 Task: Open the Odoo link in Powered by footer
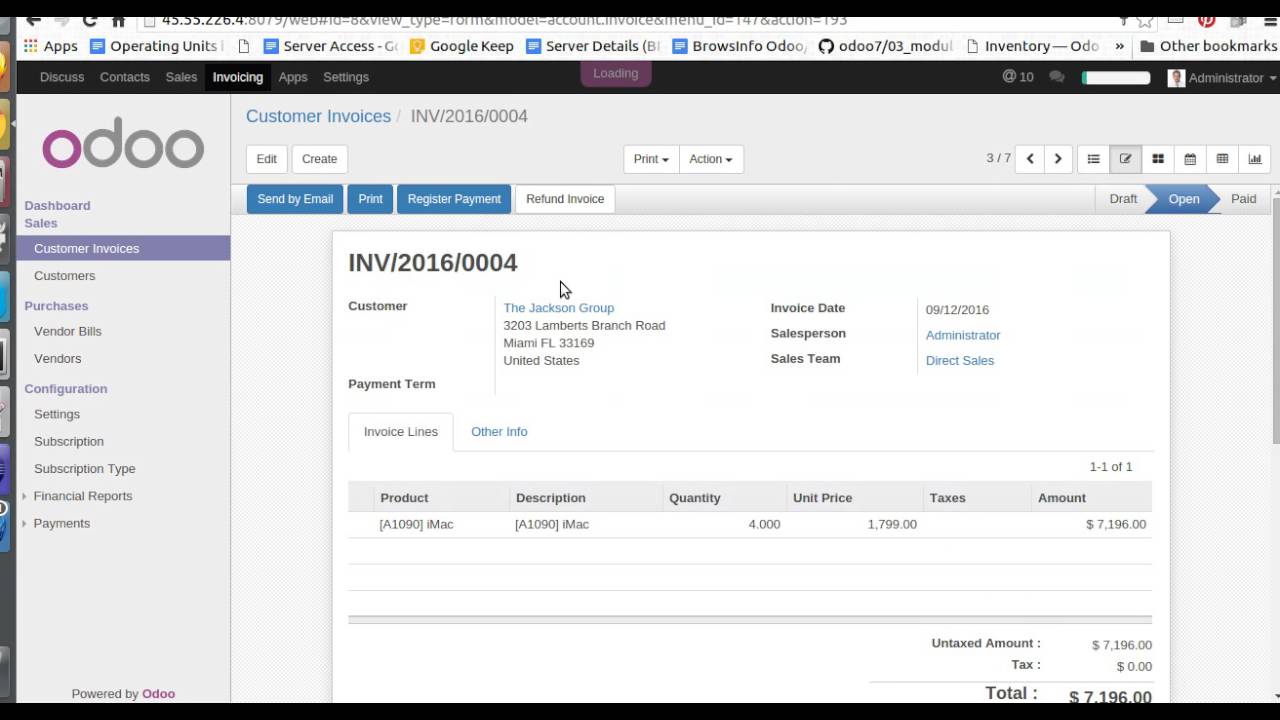point(158,694)
